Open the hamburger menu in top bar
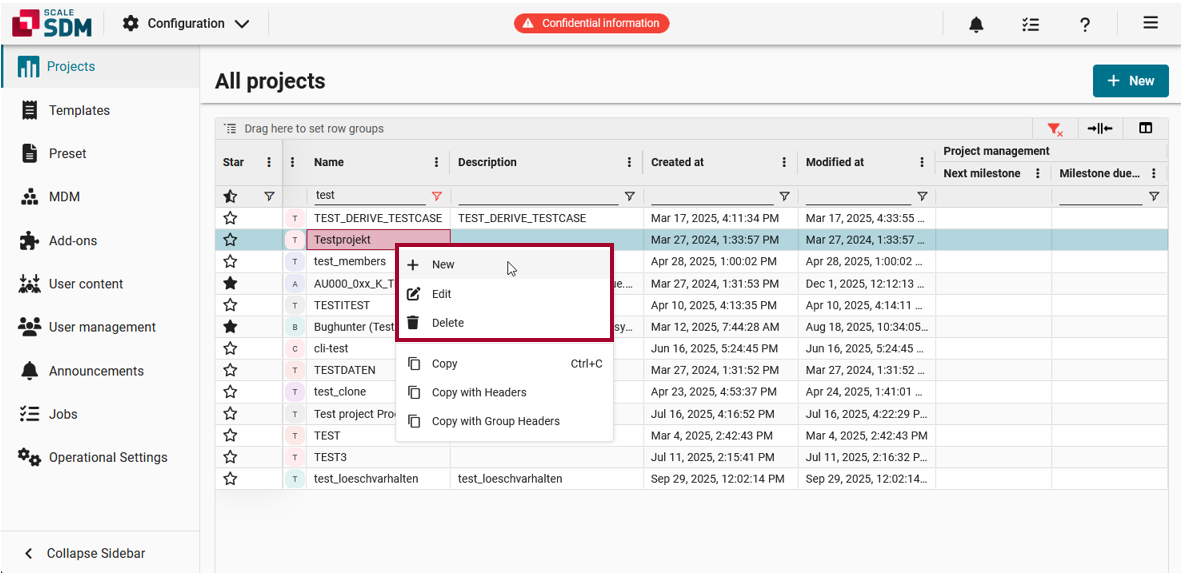The image size is (1182, 574). click(1151, 23)
